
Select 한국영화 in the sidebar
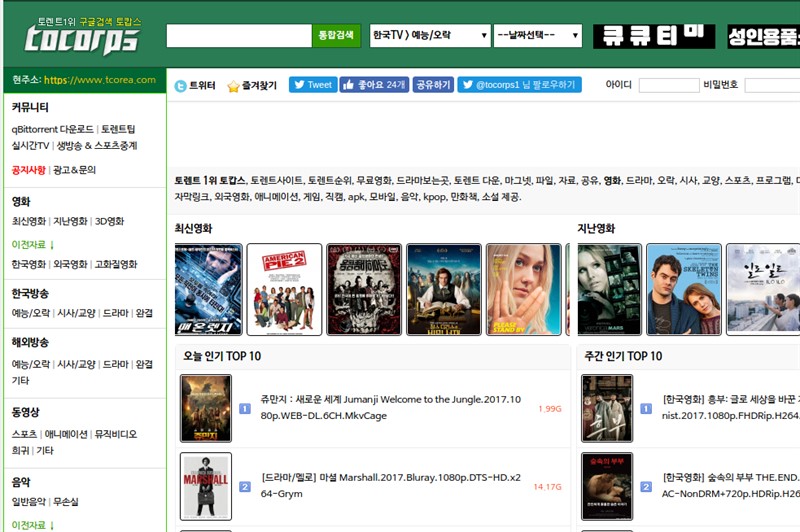pyautogui.click(x=29, y=264)
